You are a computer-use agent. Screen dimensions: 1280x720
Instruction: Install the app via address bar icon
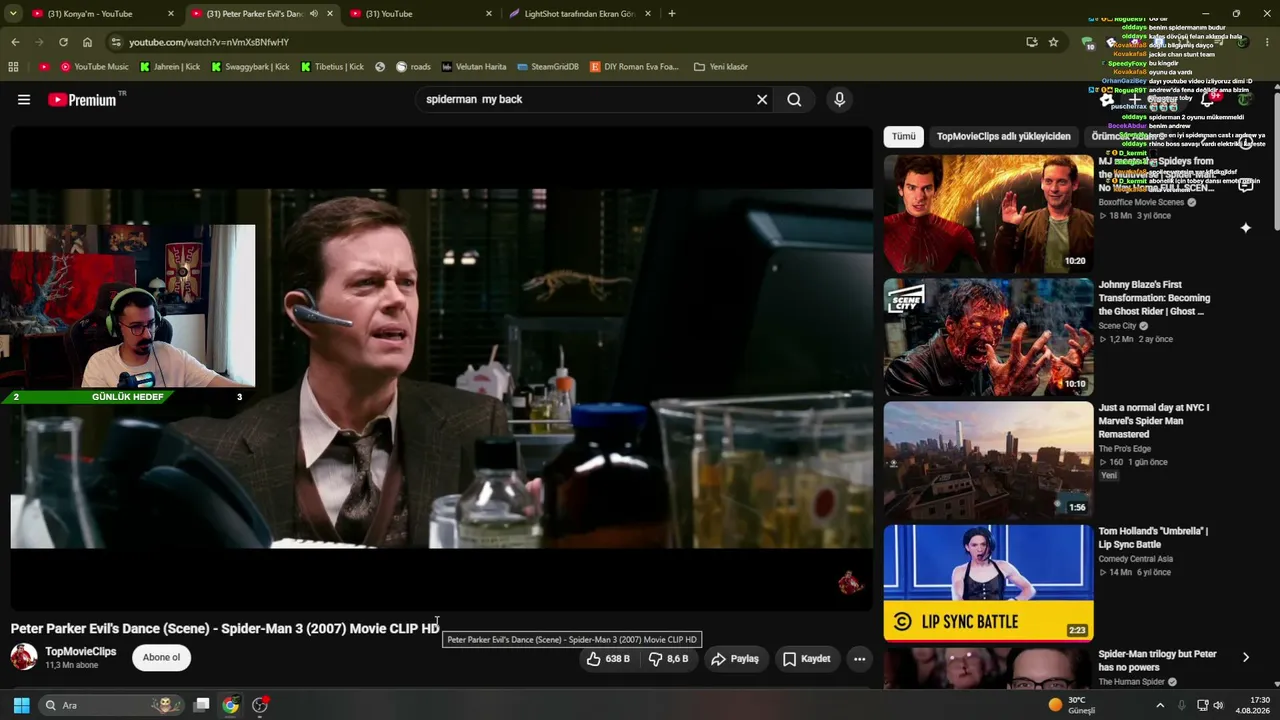(x=1031, y=42)
